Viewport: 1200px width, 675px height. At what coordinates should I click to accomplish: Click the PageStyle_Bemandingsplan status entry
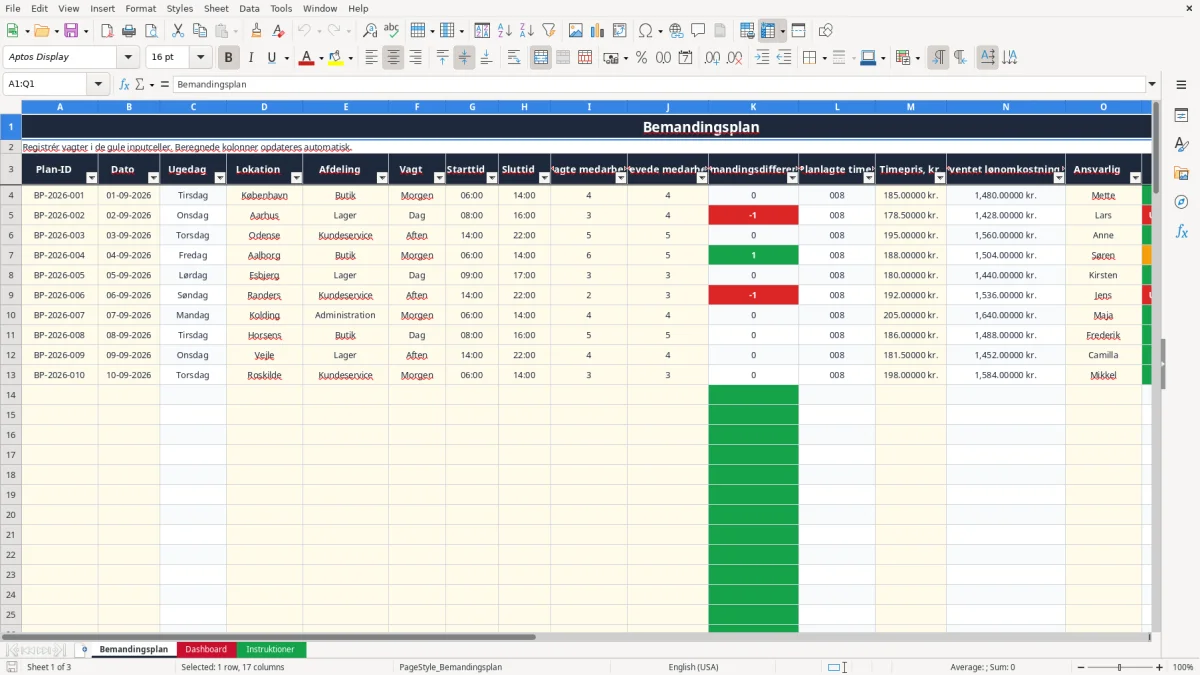(450, 667)
